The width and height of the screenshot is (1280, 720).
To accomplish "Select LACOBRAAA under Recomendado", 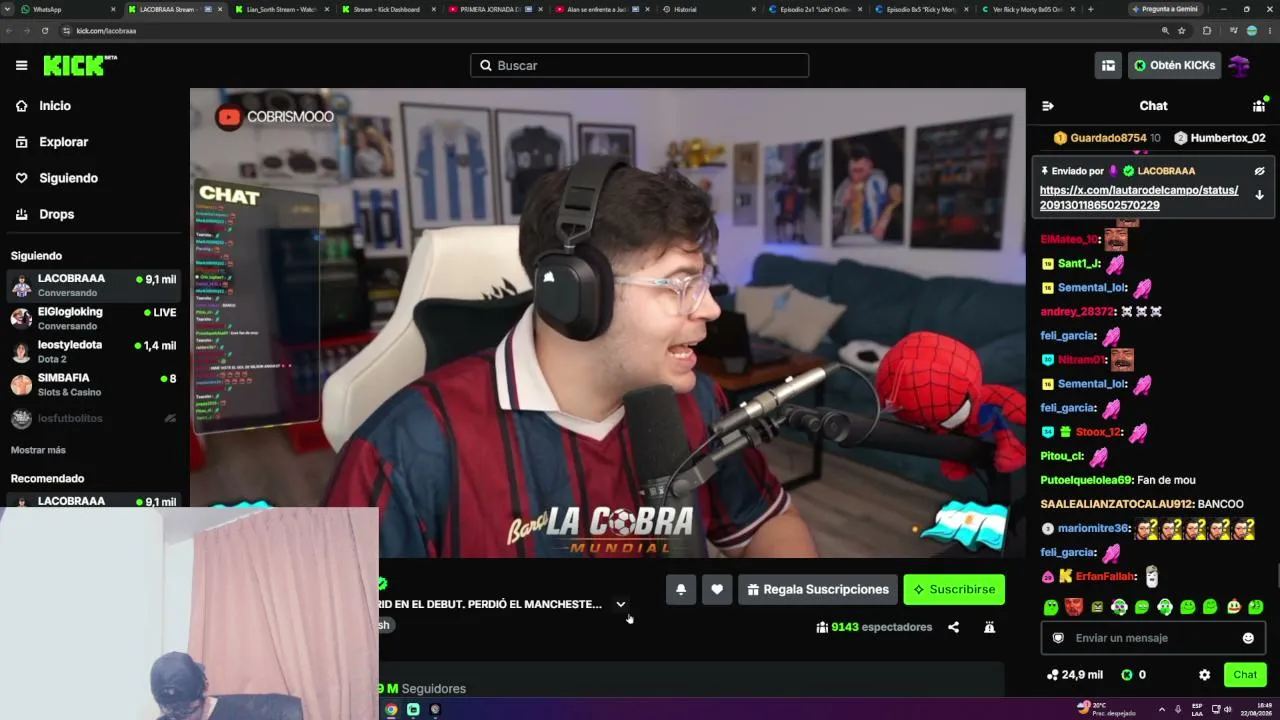I will (93, 501).
